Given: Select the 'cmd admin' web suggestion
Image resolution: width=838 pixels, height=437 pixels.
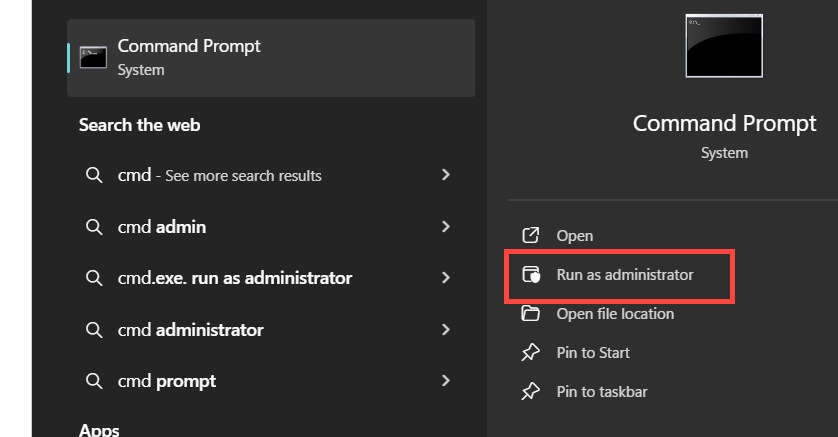Looking at the screenshot, I should point(271,227).
